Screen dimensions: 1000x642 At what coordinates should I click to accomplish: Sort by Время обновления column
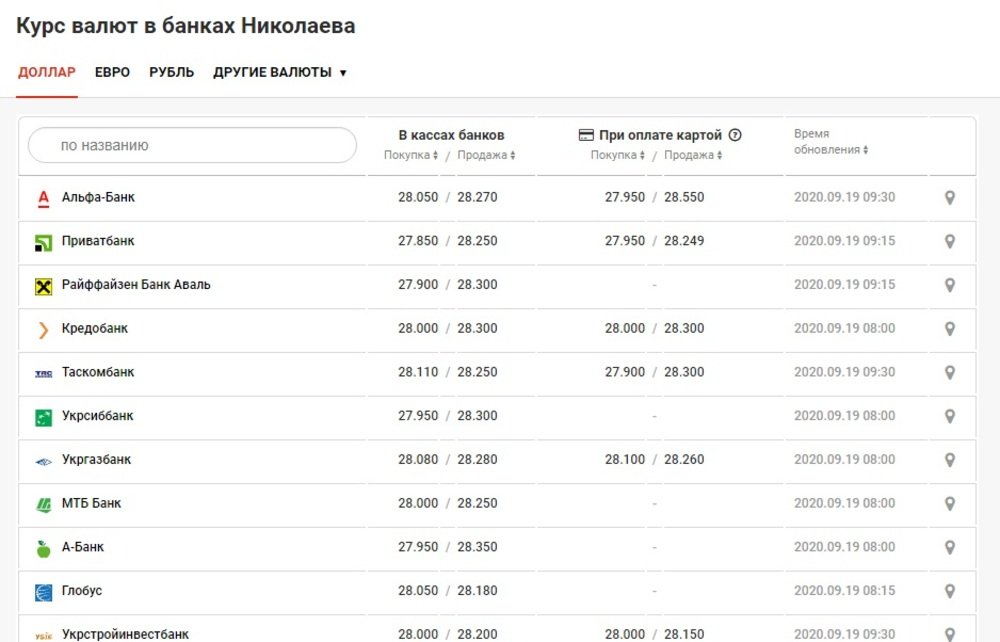coord(830,142)
